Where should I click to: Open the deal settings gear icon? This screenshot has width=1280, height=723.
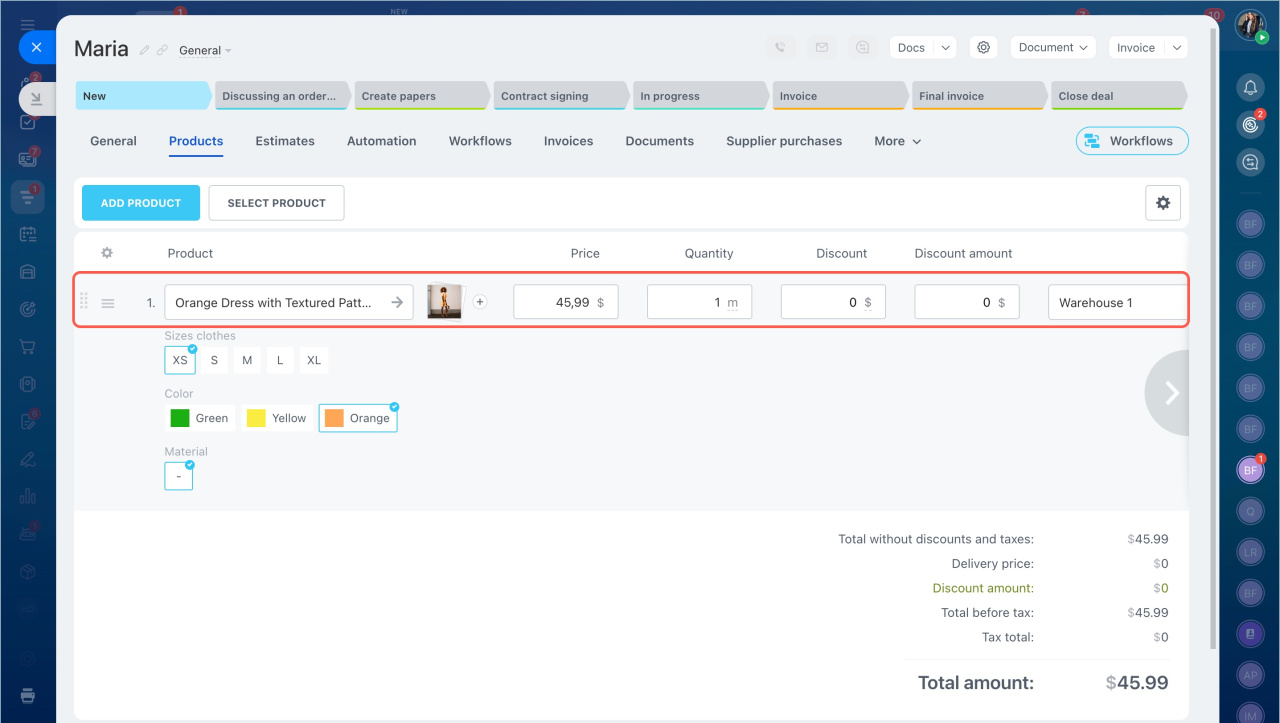tap(984, 48)
